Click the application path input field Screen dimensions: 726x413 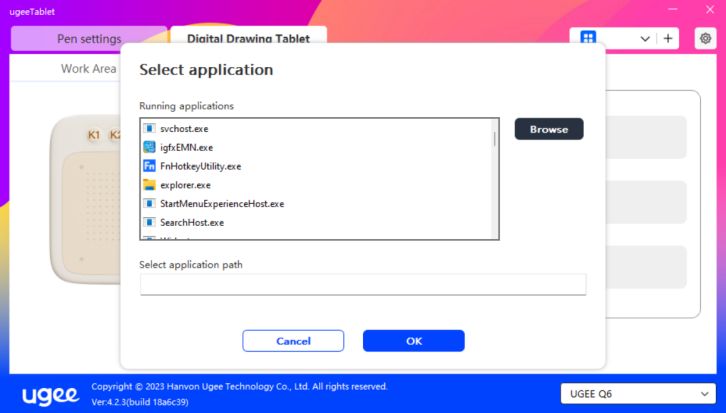point(362,285)
